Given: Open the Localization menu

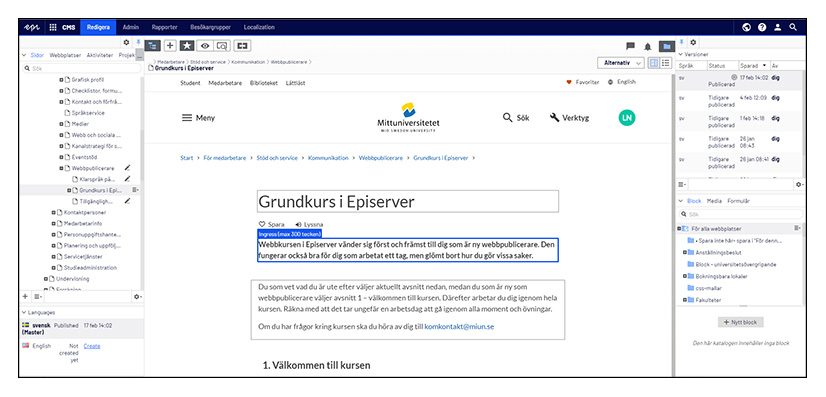Looking at the screenshot, I should click(259, 27).
